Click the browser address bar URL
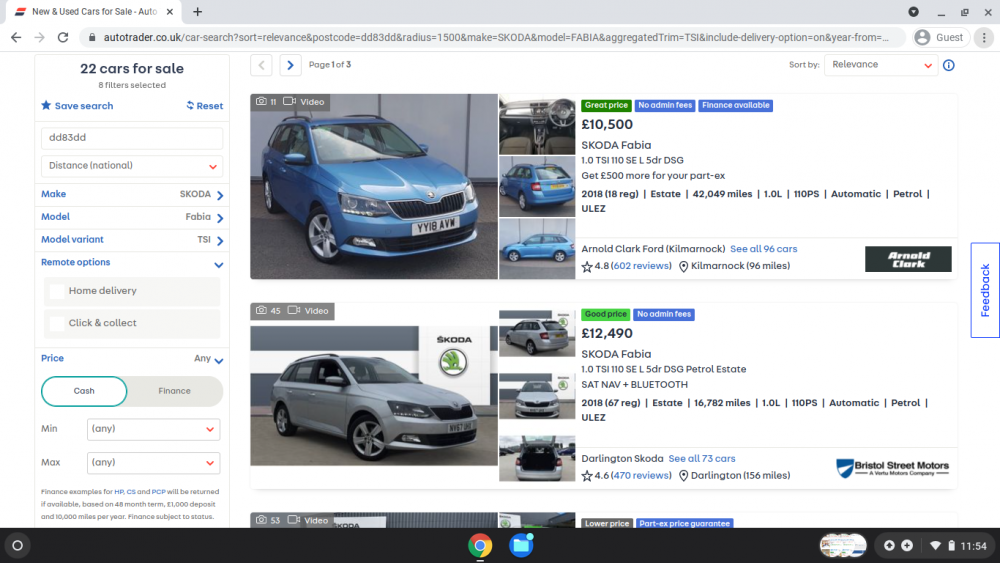The width and height of the screenshot is (1000, 563). coord(496,38)
